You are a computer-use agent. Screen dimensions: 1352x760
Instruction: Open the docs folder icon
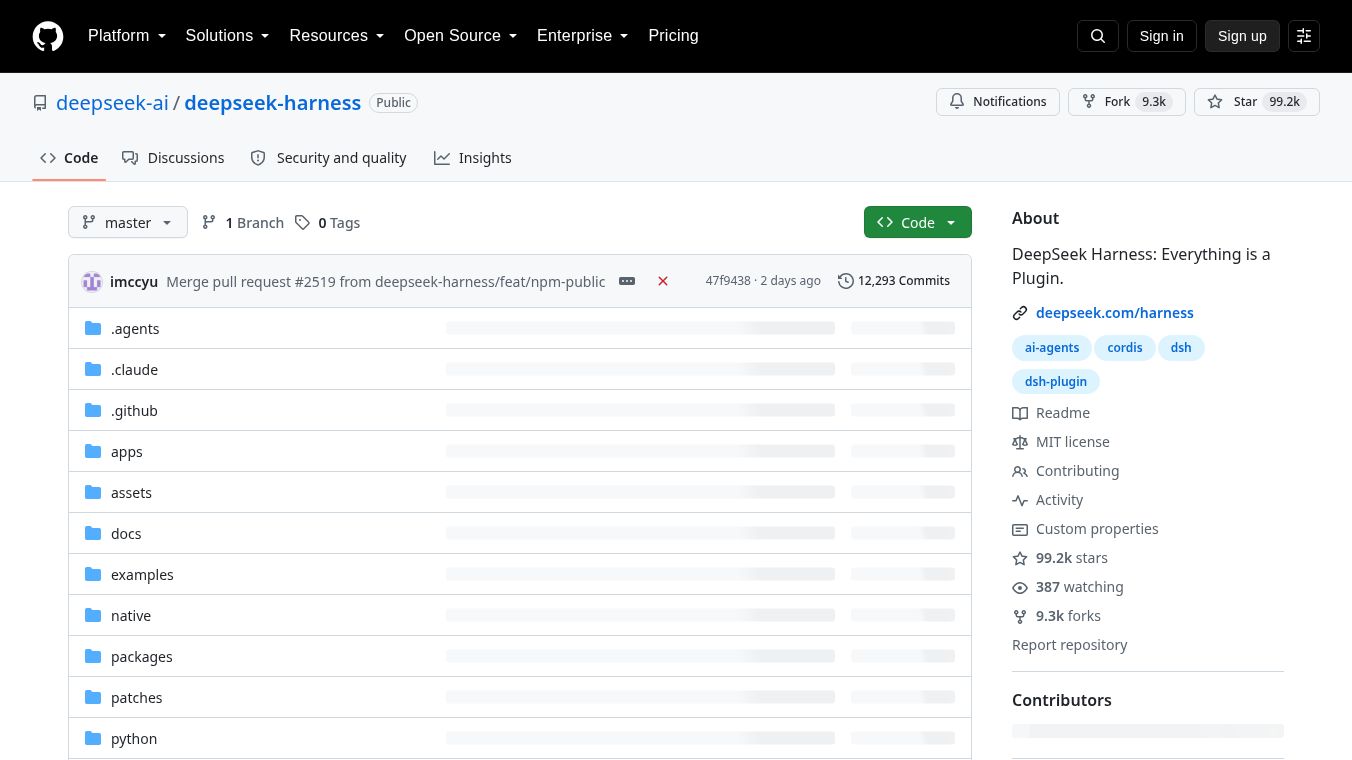[x=94, y=533]
